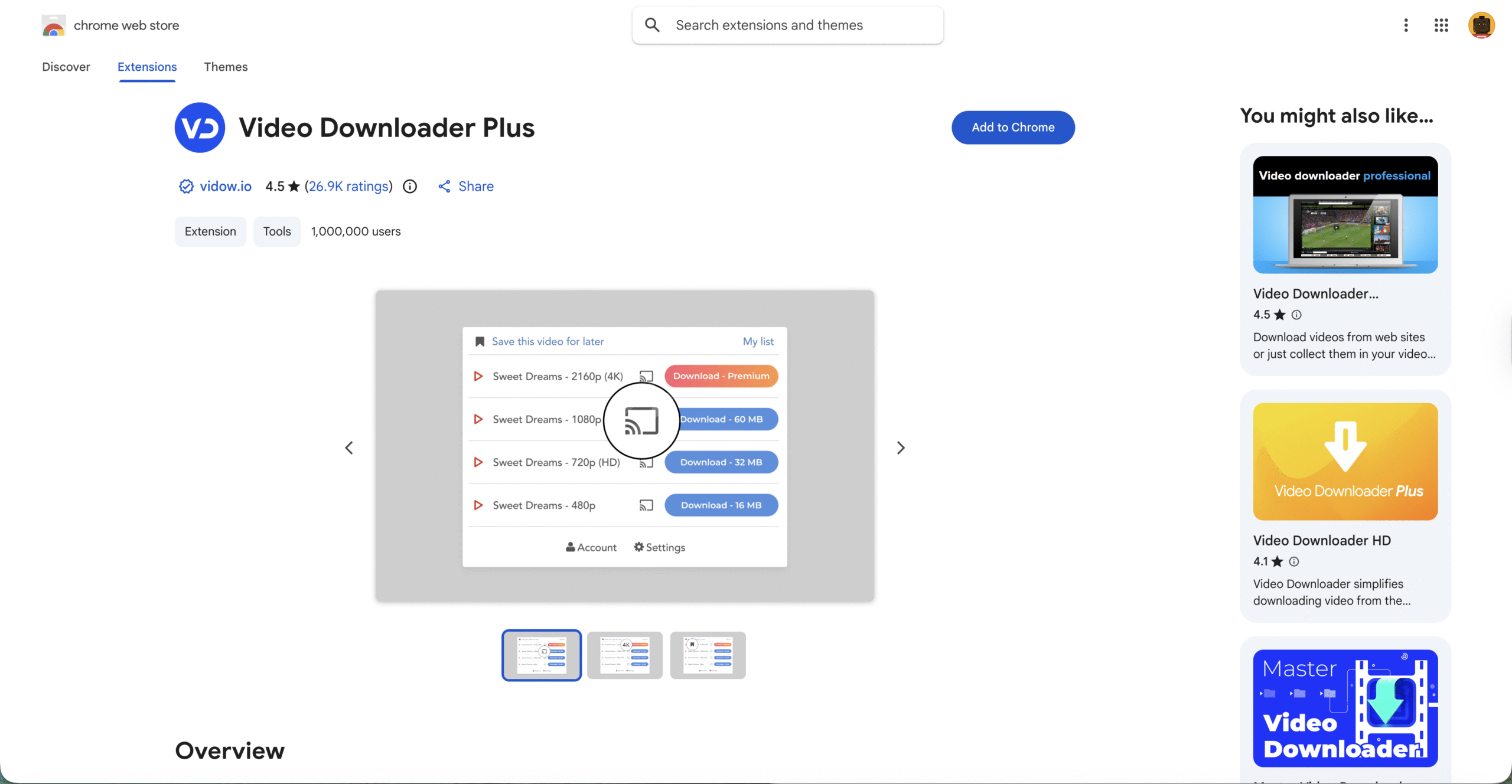
Task: Show the previous screenshot with left arrow
Action: [349, 447]
